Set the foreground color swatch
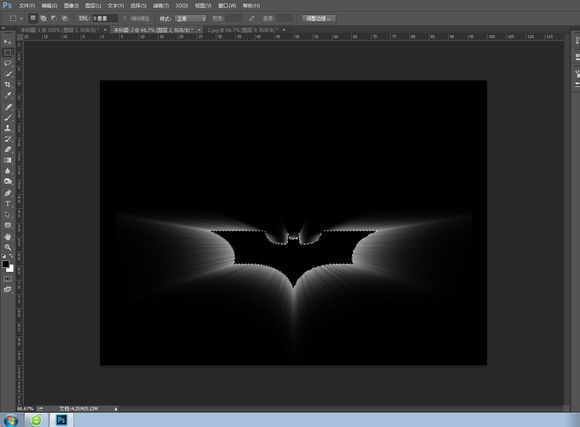 tap(6, 264)
